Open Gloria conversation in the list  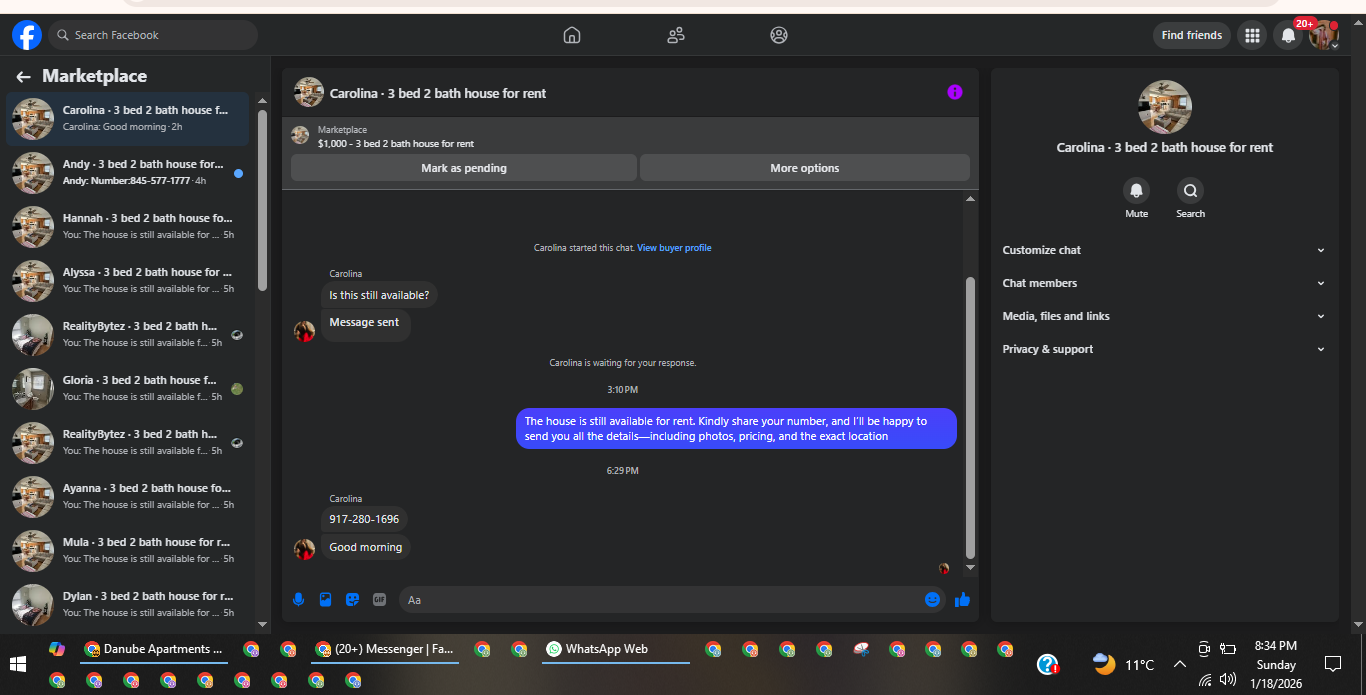point(128,389)
